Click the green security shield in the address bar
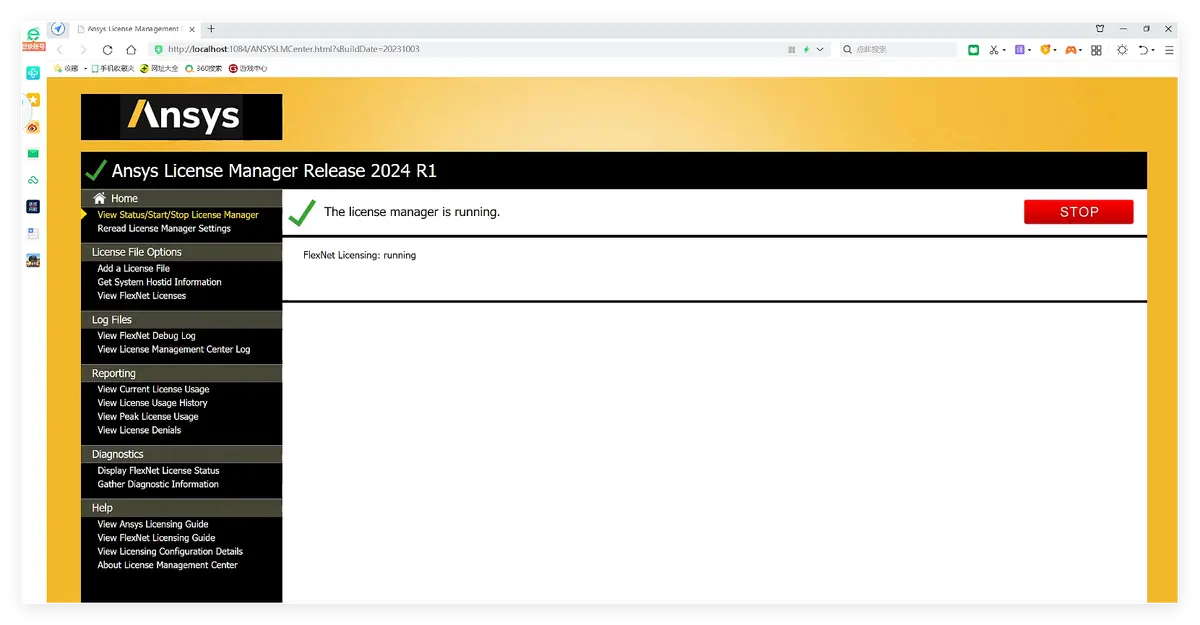 coord(158,49)
